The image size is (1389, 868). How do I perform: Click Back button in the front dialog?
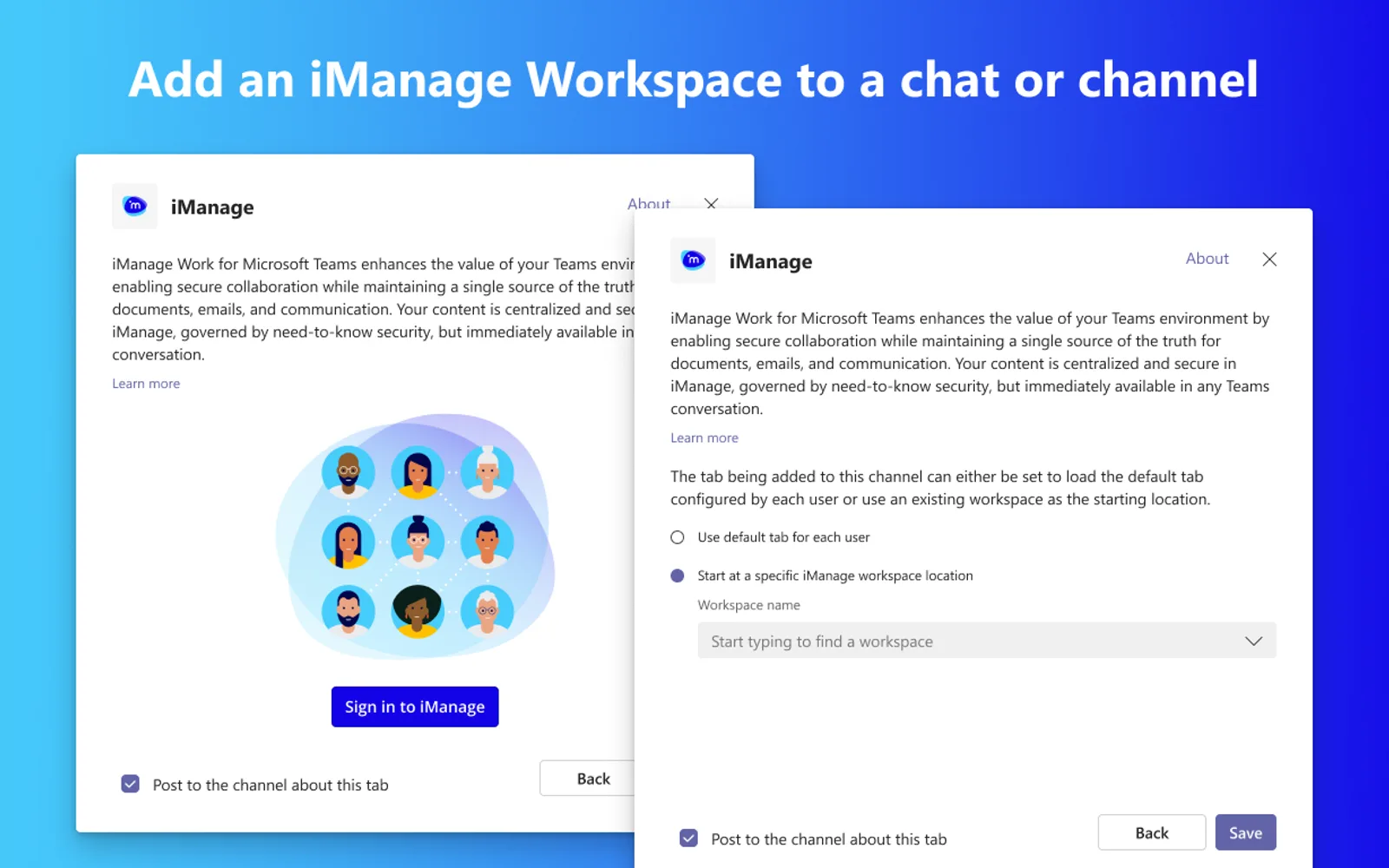coord(1152,832)
